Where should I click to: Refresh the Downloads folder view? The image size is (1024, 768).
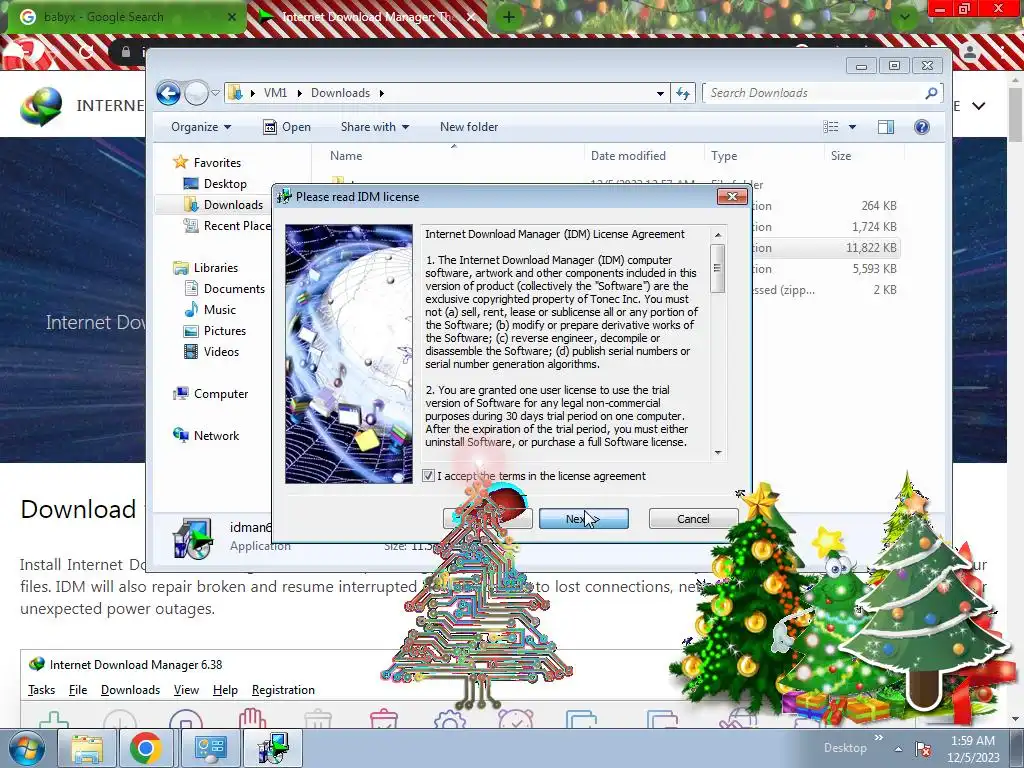click(683, 93)
